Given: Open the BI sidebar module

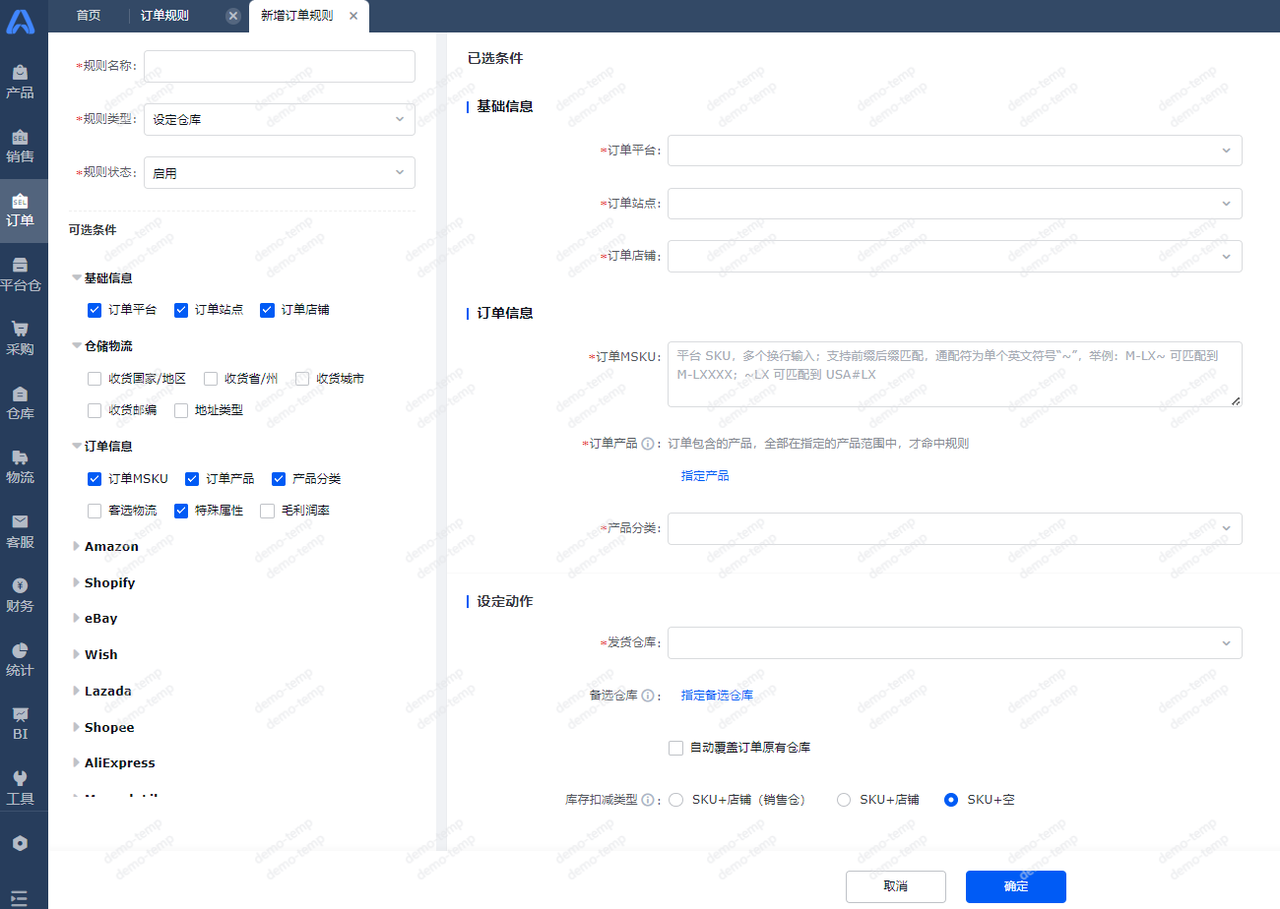Looking at the screenshot, I should coord(20,723).
